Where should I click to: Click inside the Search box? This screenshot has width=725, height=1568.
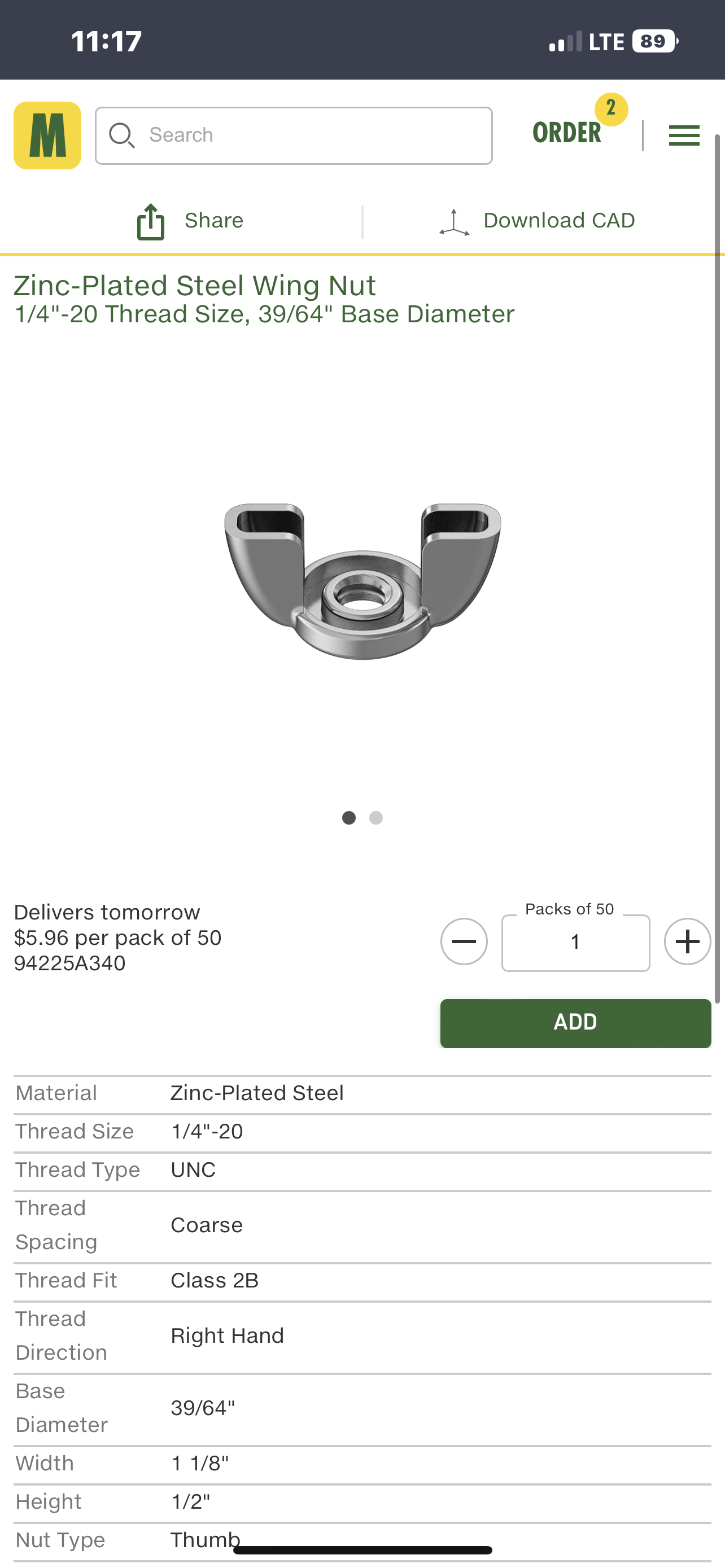(294, 135)
